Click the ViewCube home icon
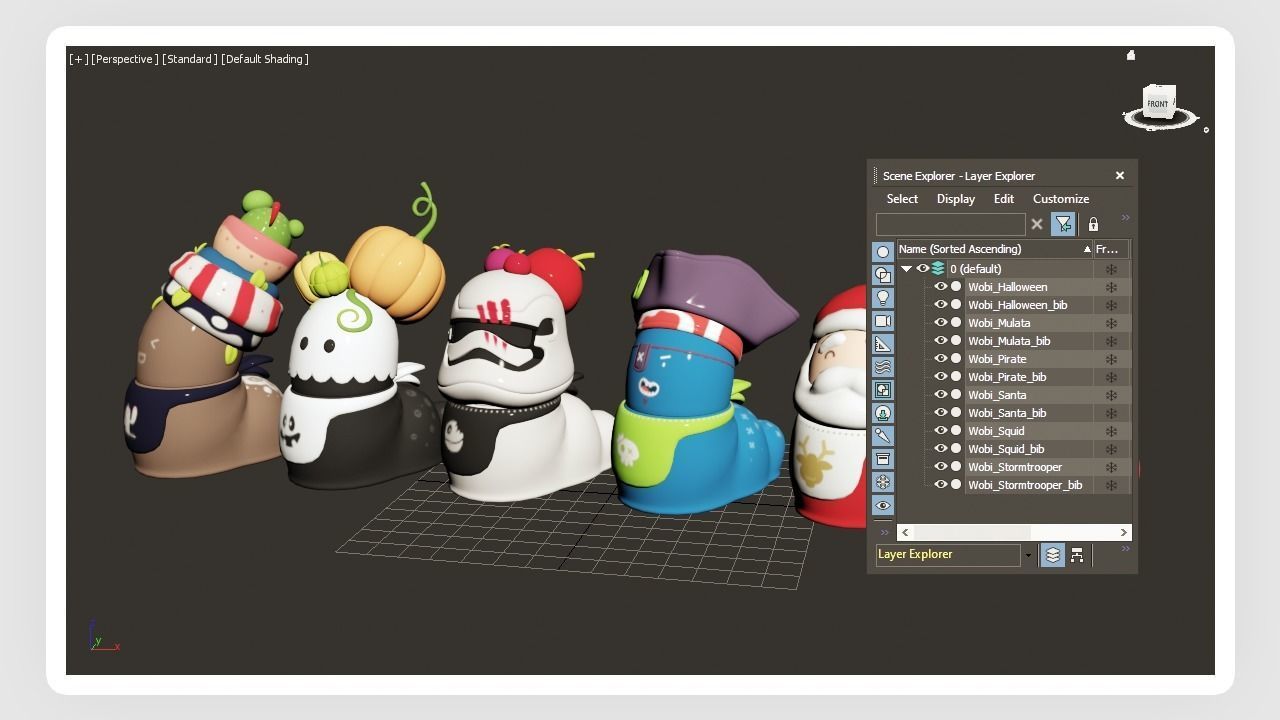This screenshot has width=1280, height=720. click(1131, 56)
